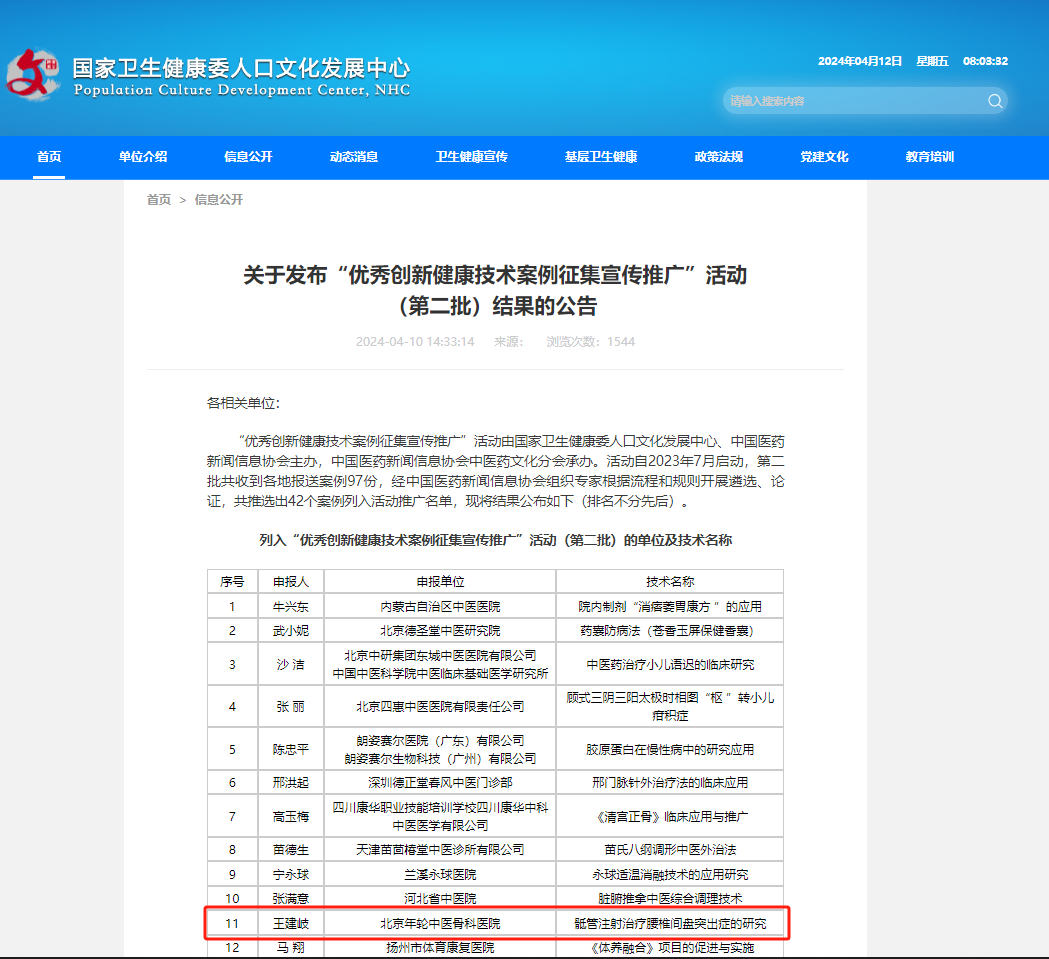Select the 首页 navigation menu item
This screenshot has width=1049, height=959.
(48, 157)
